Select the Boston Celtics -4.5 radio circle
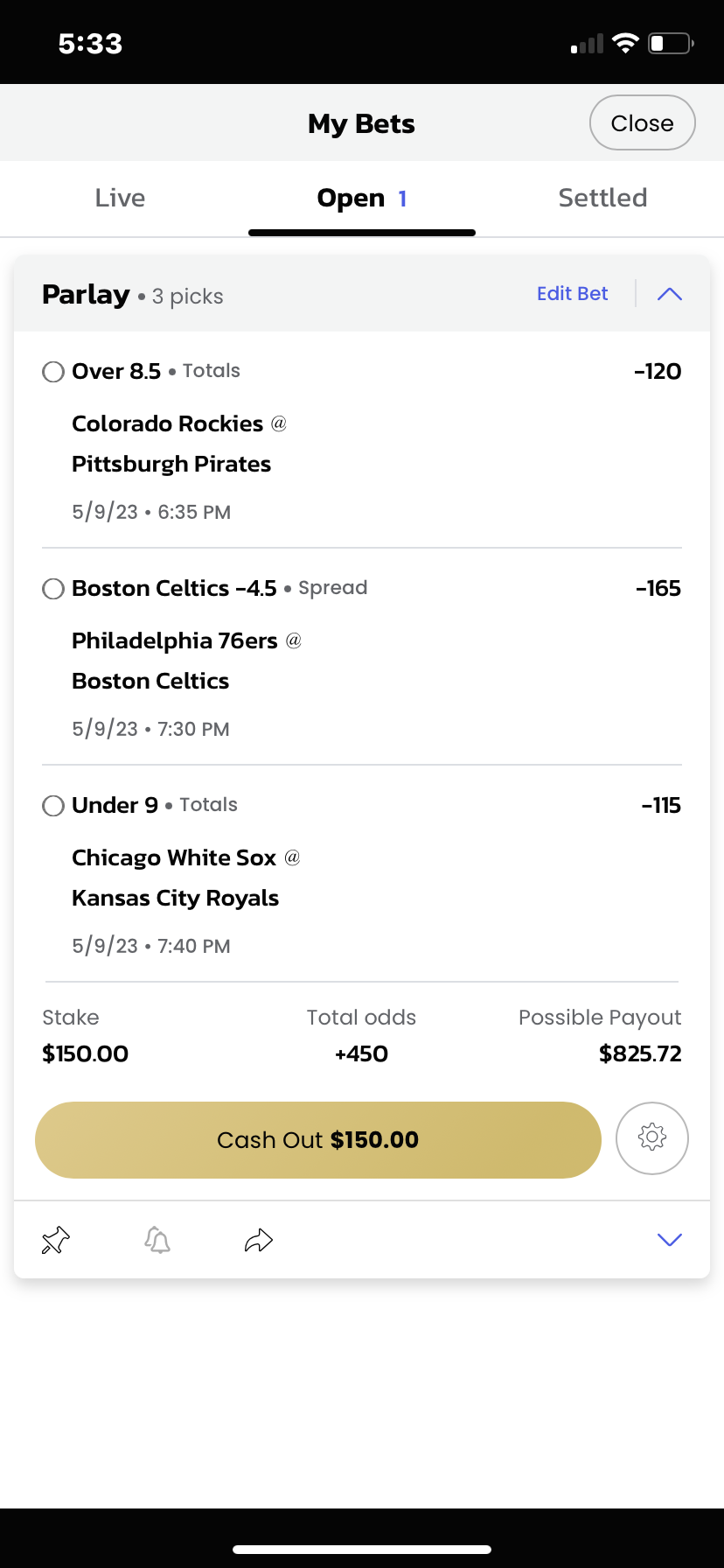The width and height of the screenshot is (724, 1568). point(53,589)
